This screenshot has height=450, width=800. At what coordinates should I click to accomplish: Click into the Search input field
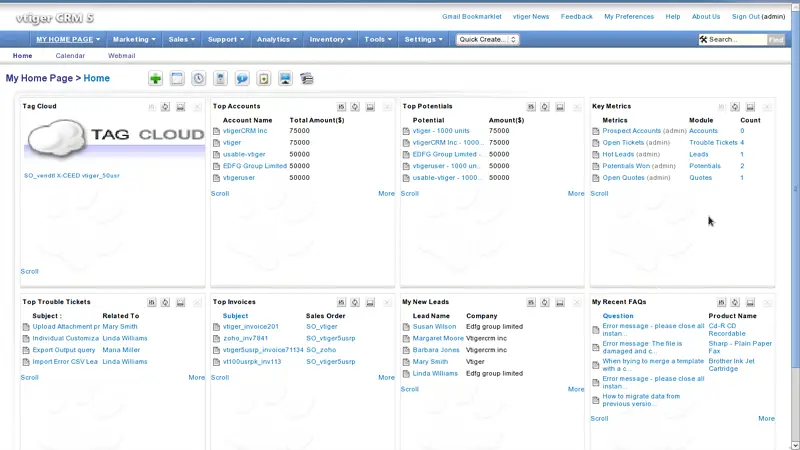pos(737,39)
